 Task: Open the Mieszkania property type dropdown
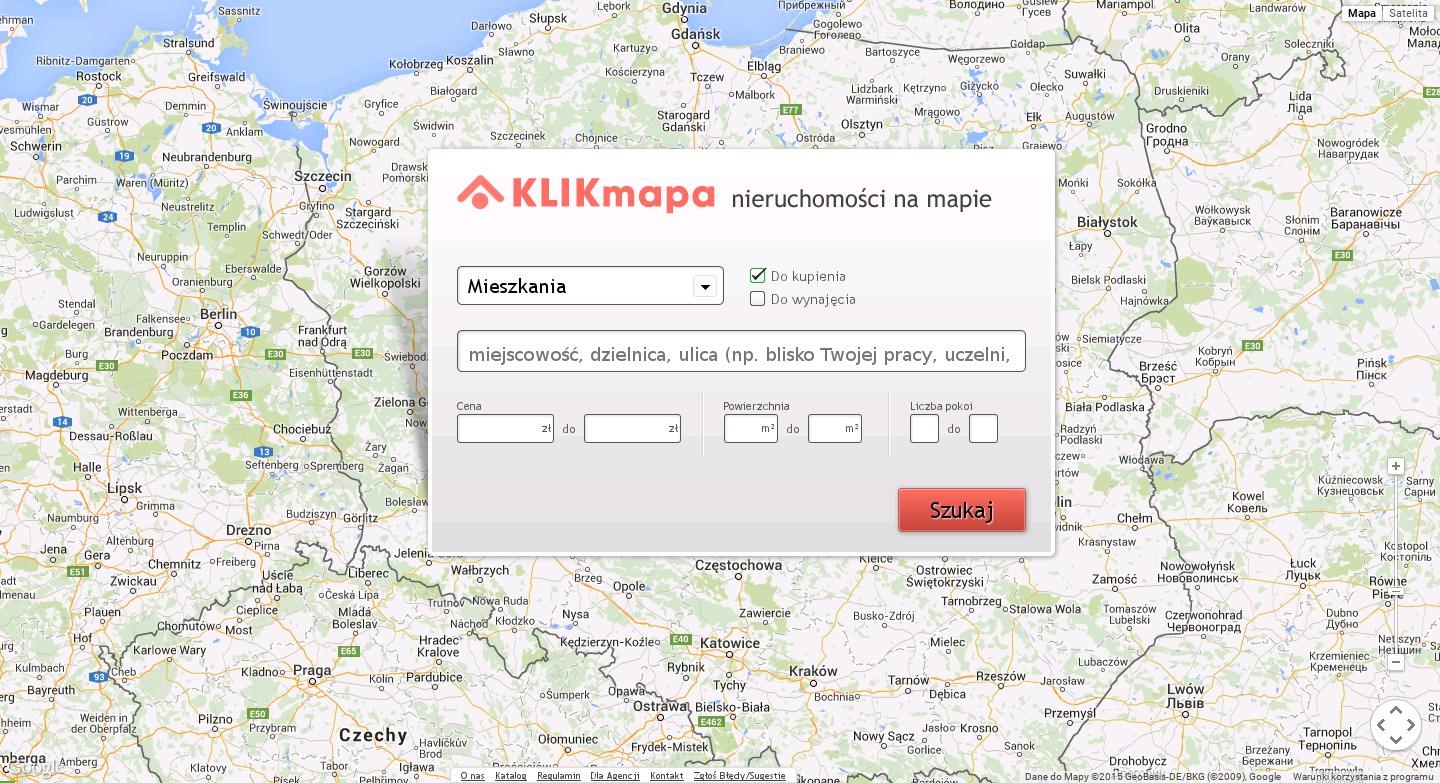pyautogui.click(x=590, y=286)
